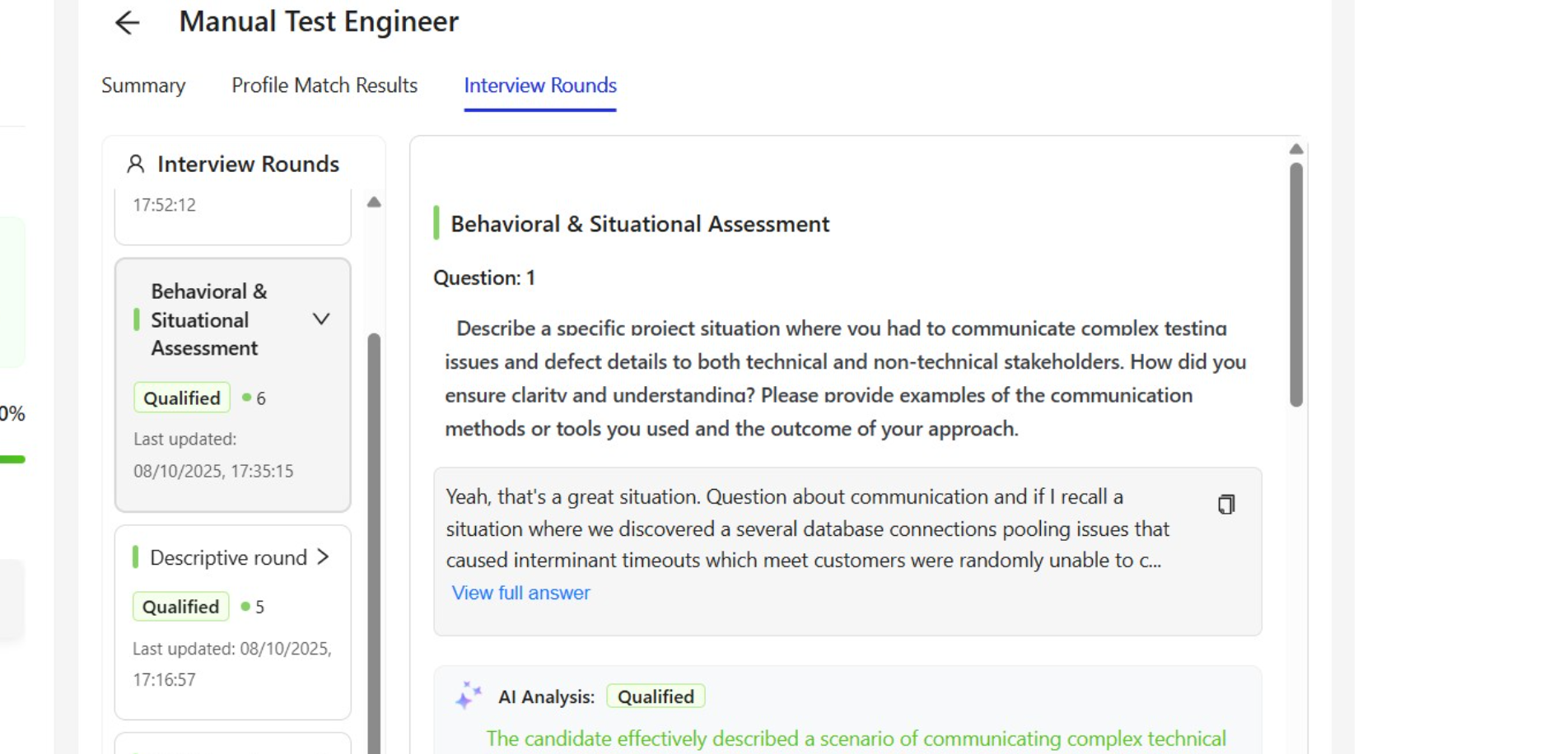This screenshot has width=1568, height=754.
Task: Select the round card showing 17:52:12
Action: click(232, 214)
